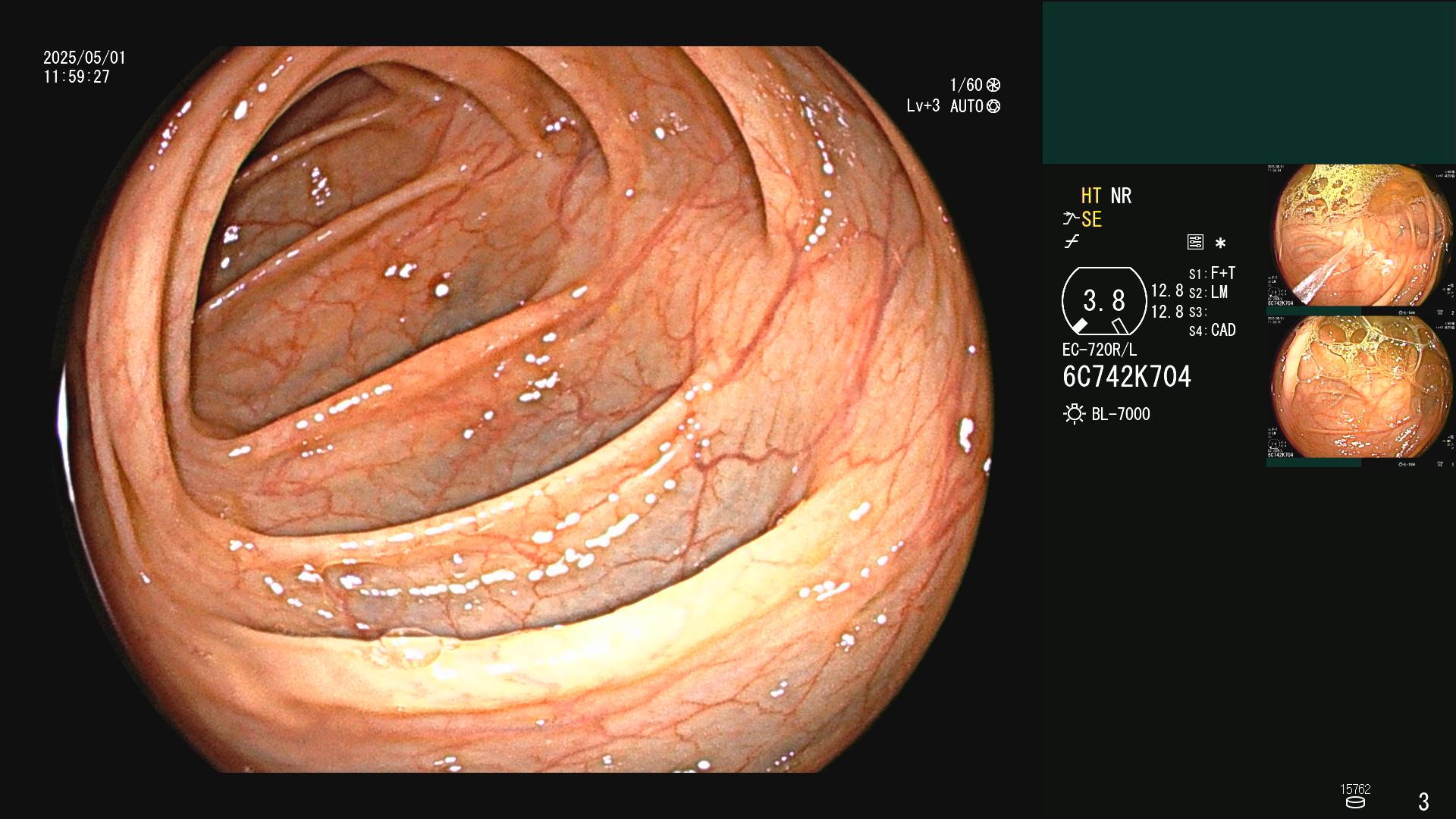Click the blank dark green panel top right
This screenshot has width=1456, height=819.
point(1249,83)
